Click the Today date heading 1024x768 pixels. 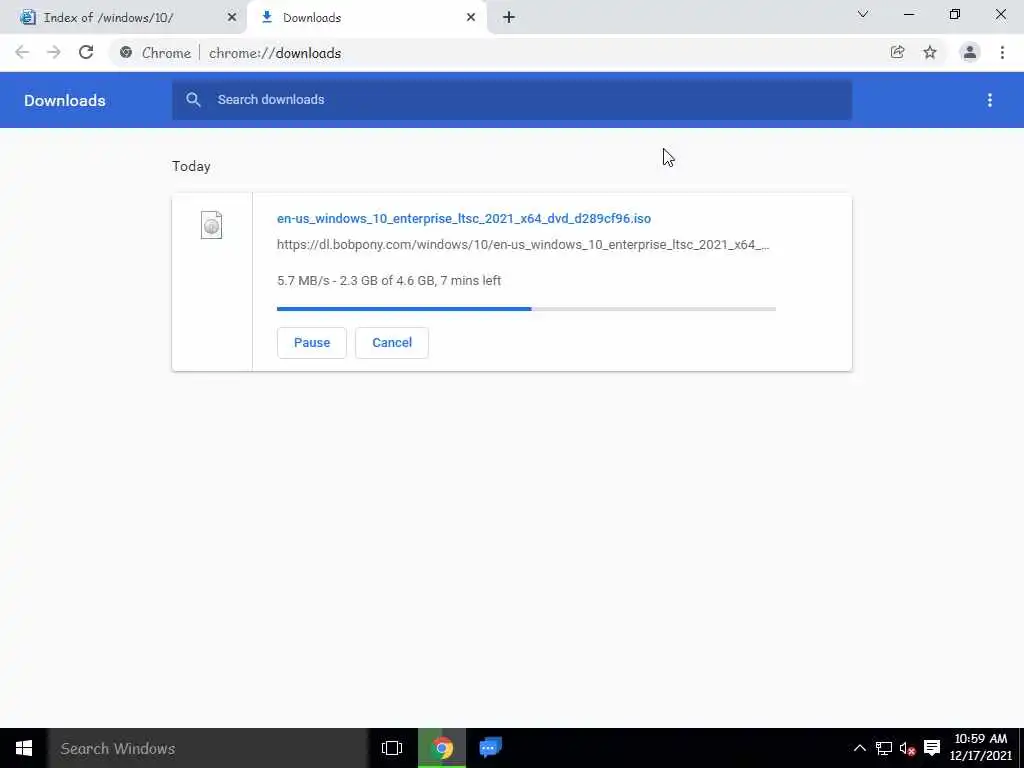pos(191,166)
